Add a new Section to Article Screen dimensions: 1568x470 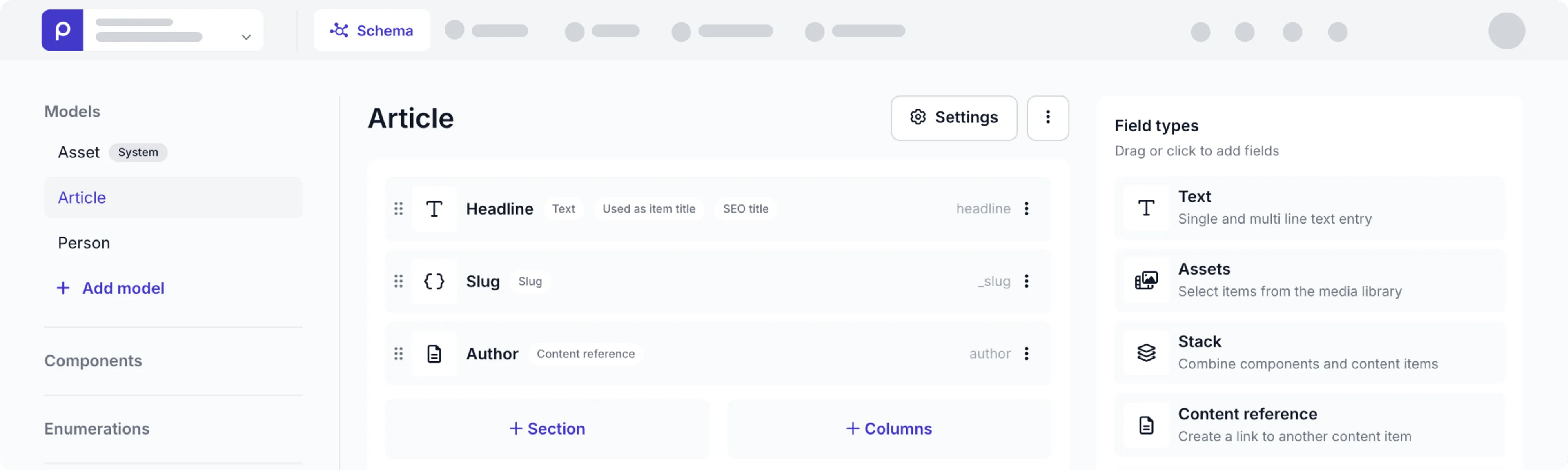547,428
